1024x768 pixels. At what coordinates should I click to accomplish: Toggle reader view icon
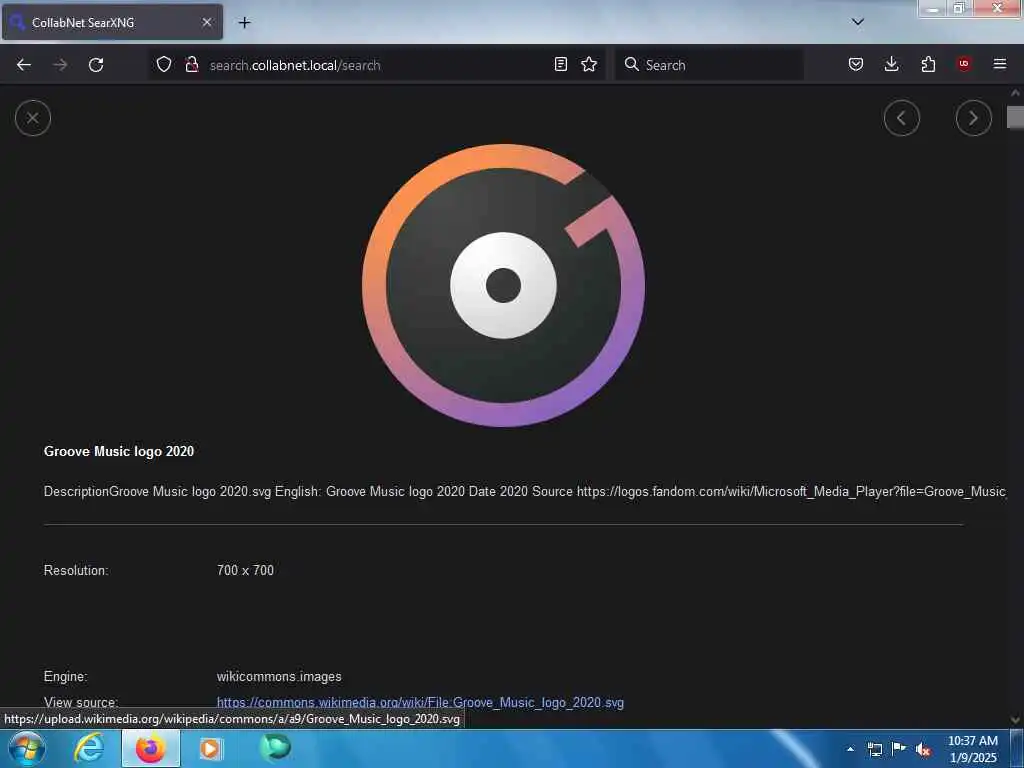[x=560, y=64]
